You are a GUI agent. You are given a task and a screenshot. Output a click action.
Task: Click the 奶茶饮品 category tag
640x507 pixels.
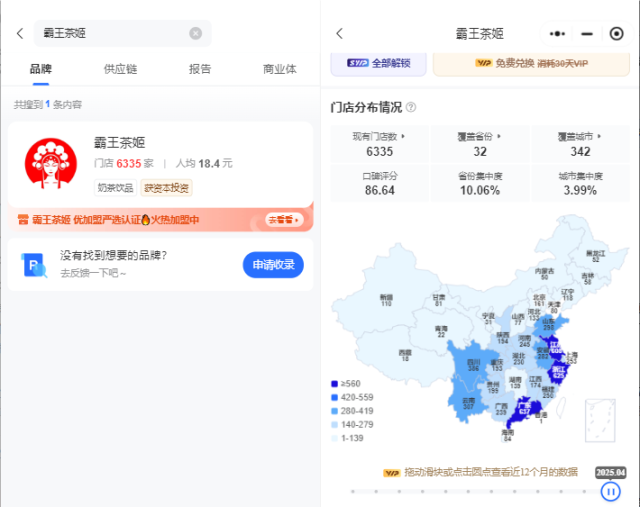click(x=116, y=188)
